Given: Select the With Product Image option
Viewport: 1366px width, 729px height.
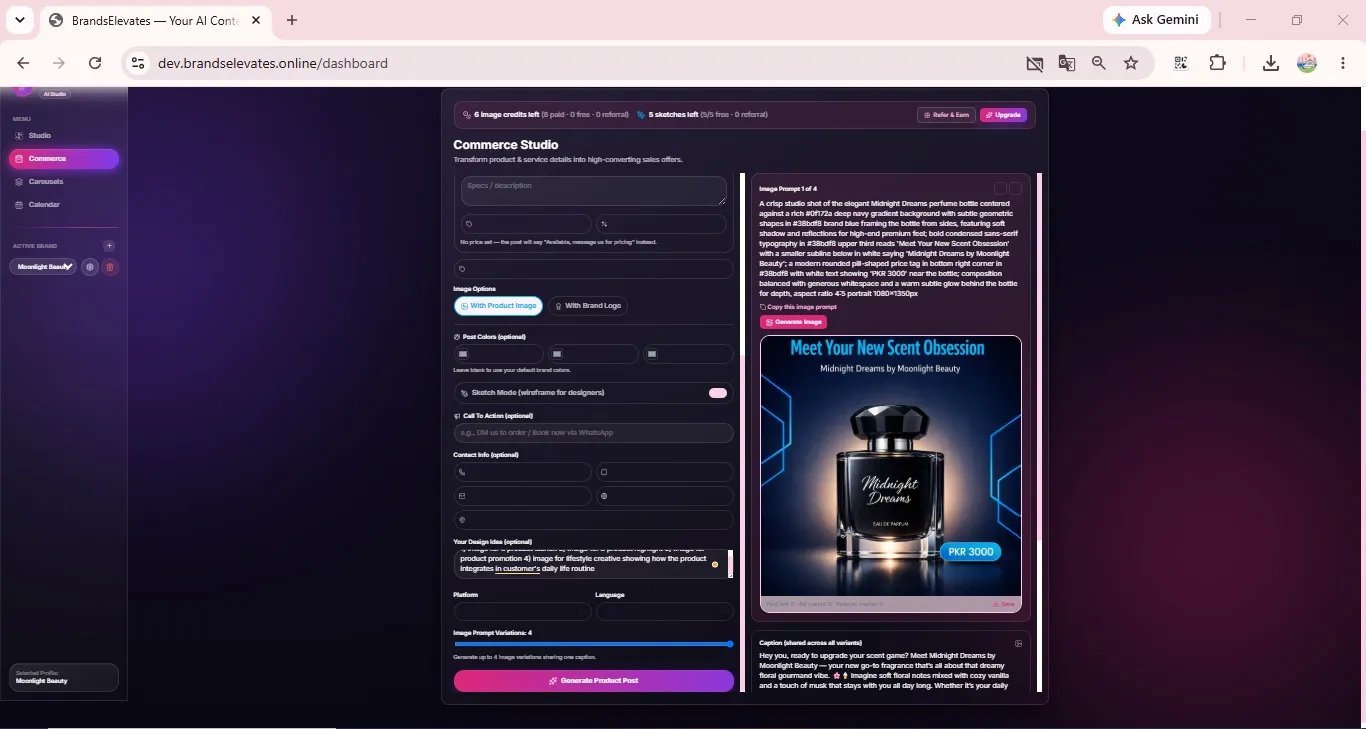Looking at the screenshot, I should point(498,306).
